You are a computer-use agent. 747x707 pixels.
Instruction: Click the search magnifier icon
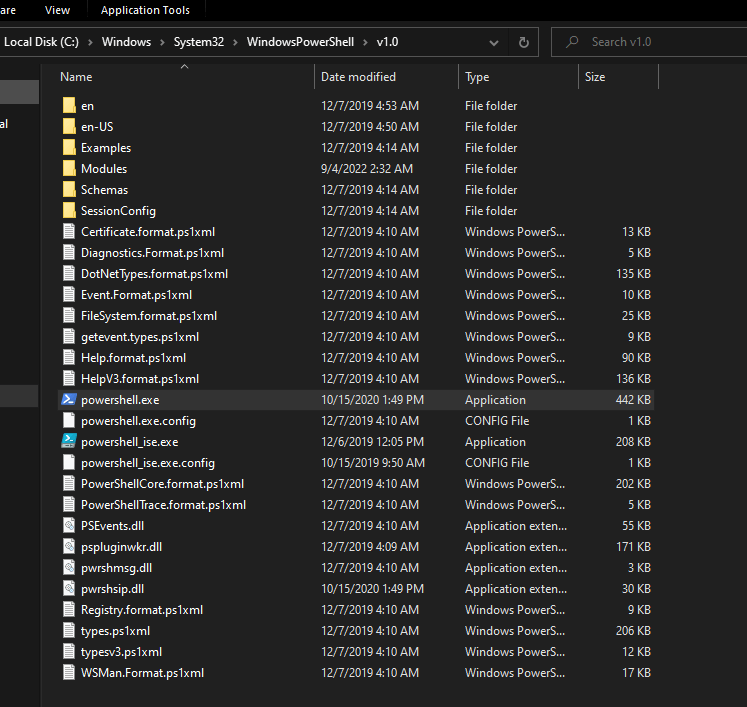coord(572,42)
